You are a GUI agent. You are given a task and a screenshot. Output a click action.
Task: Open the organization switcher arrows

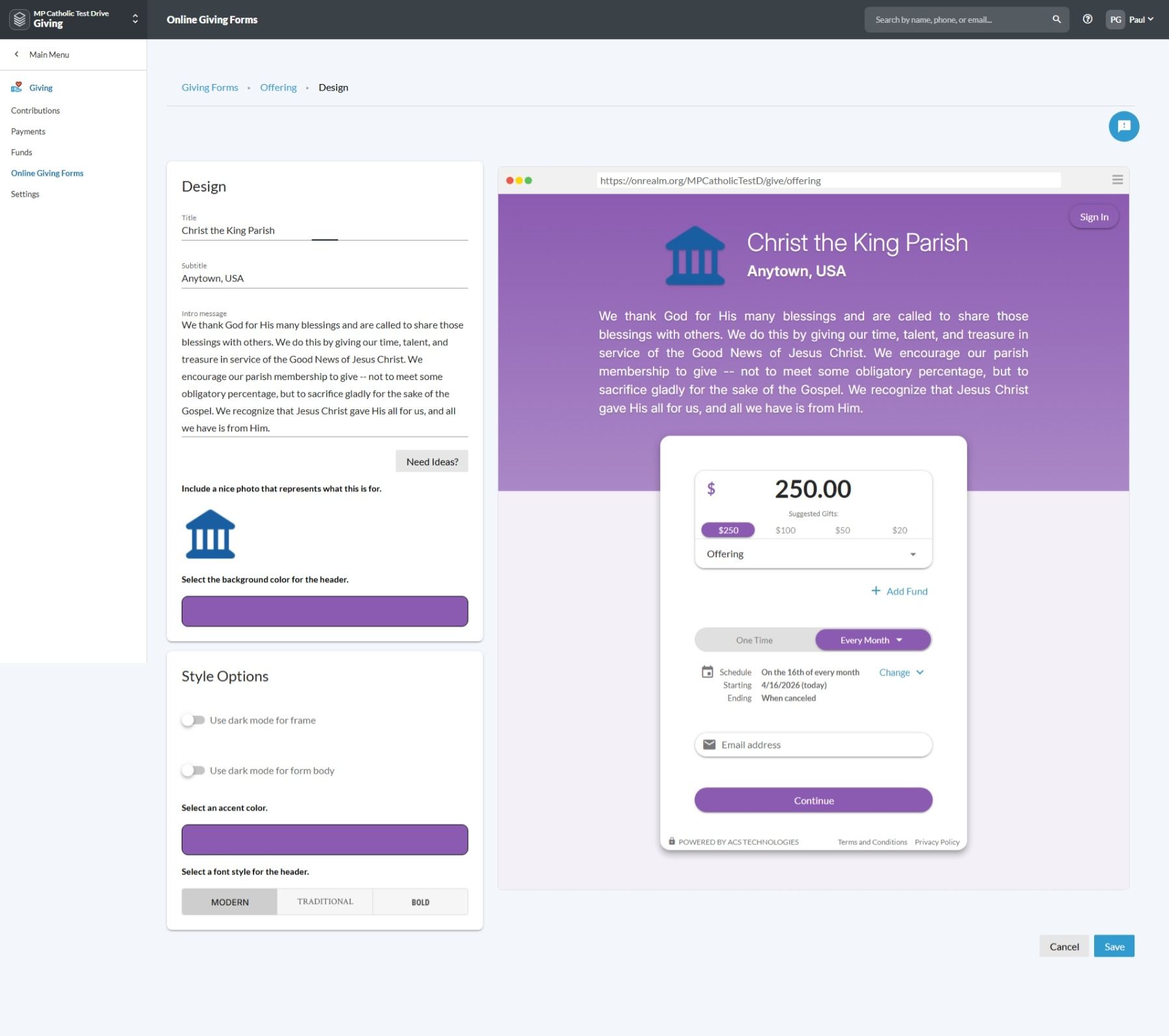[136, 20]
